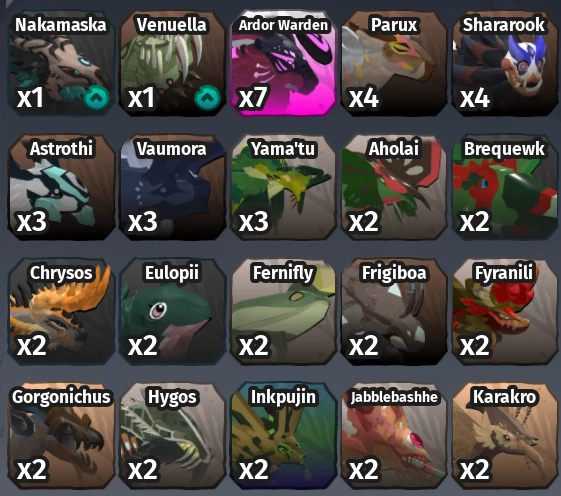Click the Frigiboa creature card
The height and width of the screenshot is (496, 561).
coord(394,311)
